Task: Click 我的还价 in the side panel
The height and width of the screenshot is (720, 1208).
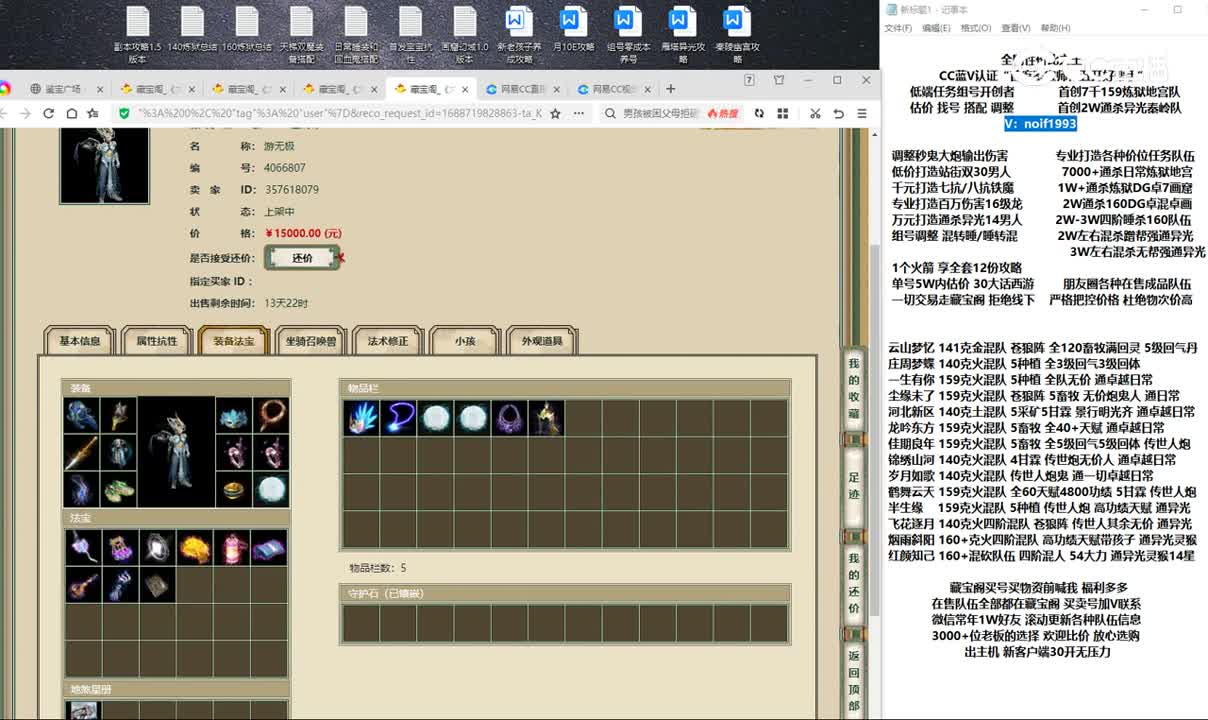Action: coord(853,582)
